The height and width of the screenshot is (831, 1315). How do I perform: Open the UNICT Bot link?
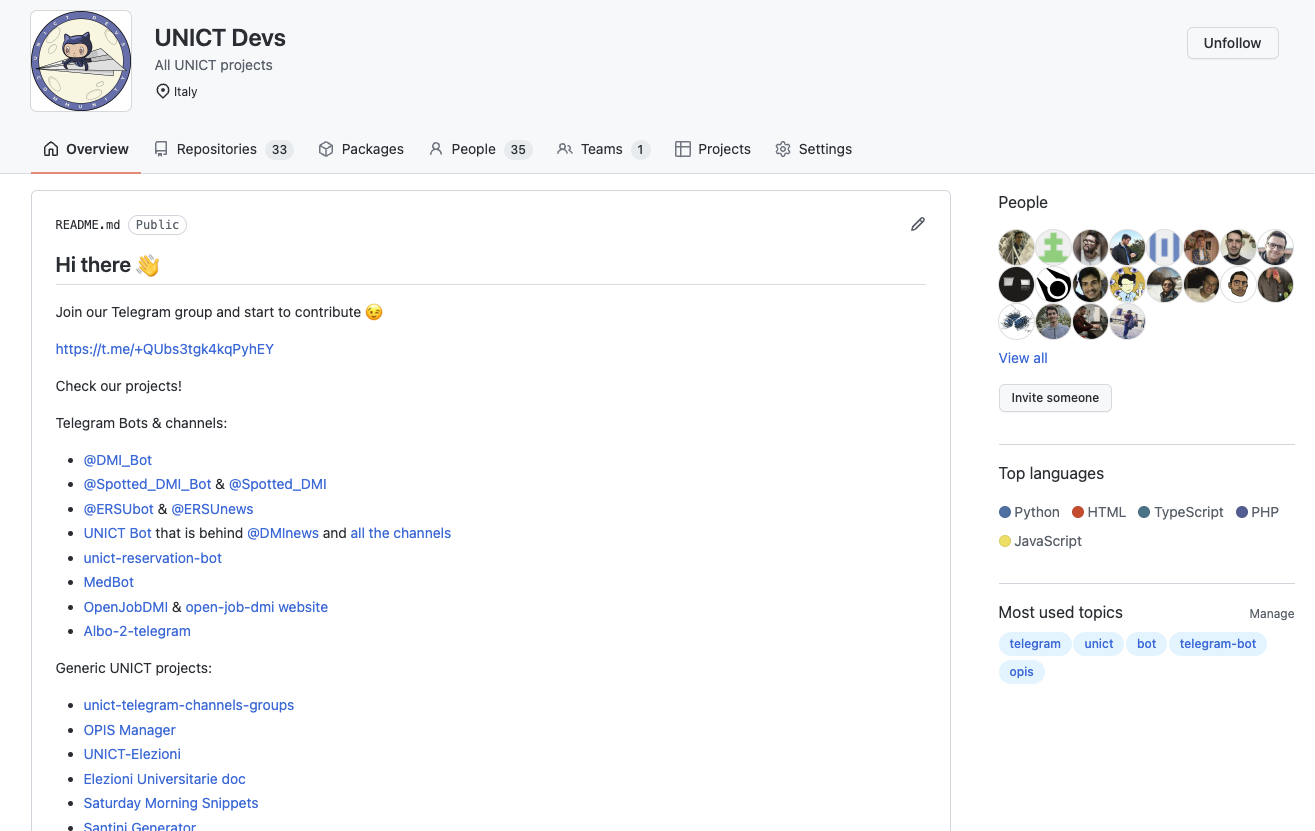118,533
